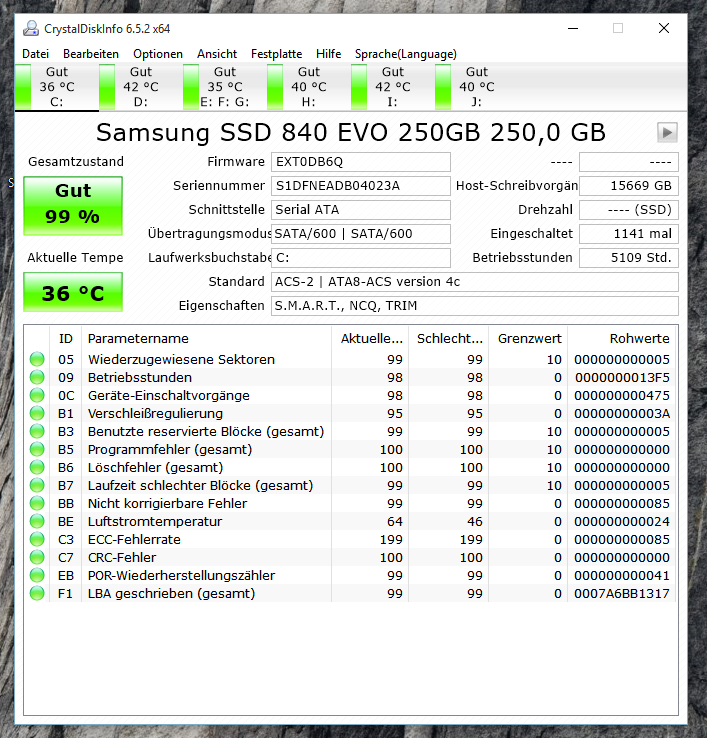707x738 pixels.
Task: Switch to disk E: F: G: tab
Action: [225, 87]
